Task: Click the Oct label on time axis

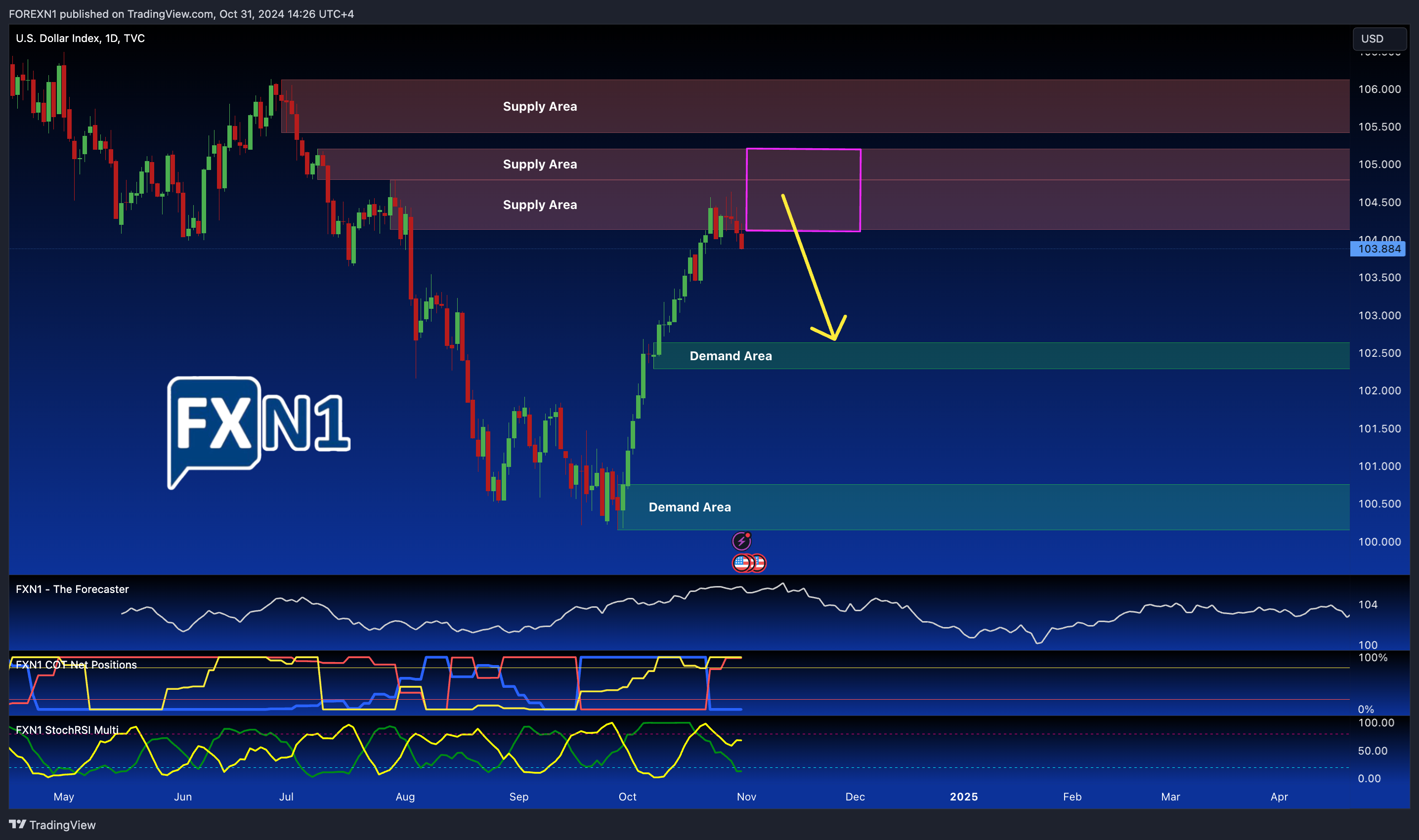Action: click(627, 797)
